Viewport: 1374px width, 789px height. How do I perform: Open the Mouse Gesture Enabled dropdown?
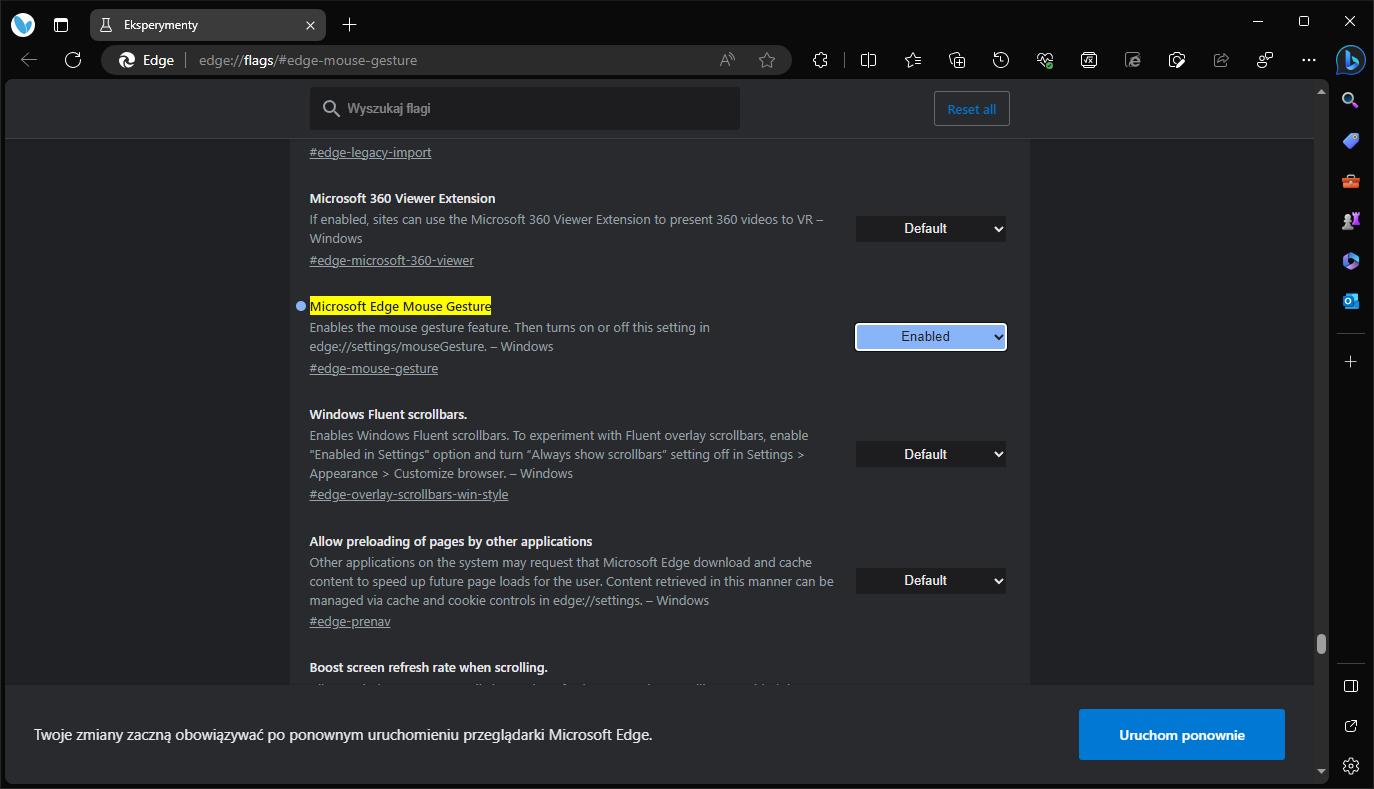(x=931, y=337)
